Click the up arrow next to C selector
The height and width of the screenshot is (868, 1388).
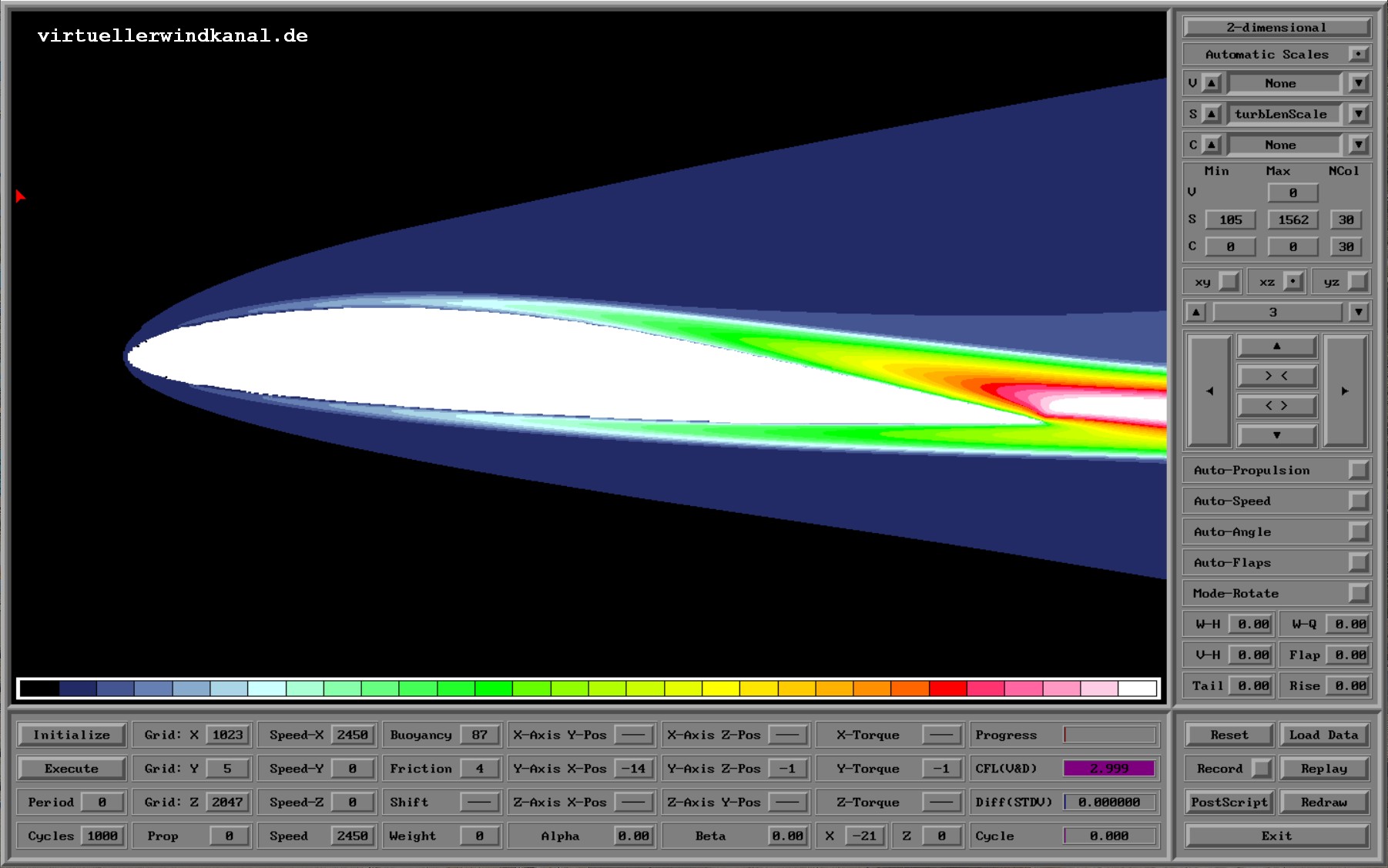[x=1212, y=145]
